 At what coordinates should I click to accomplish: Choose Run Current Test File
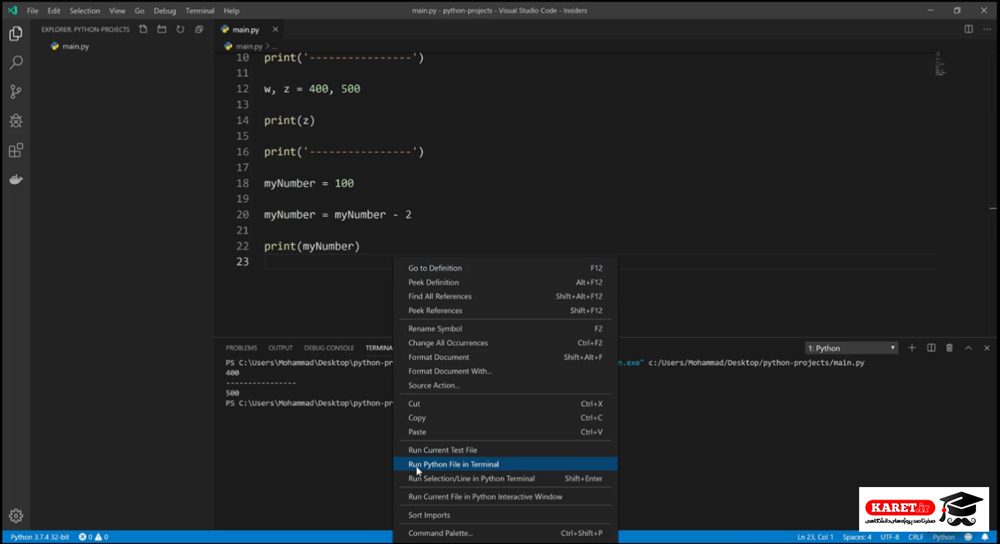click(505, 450)
